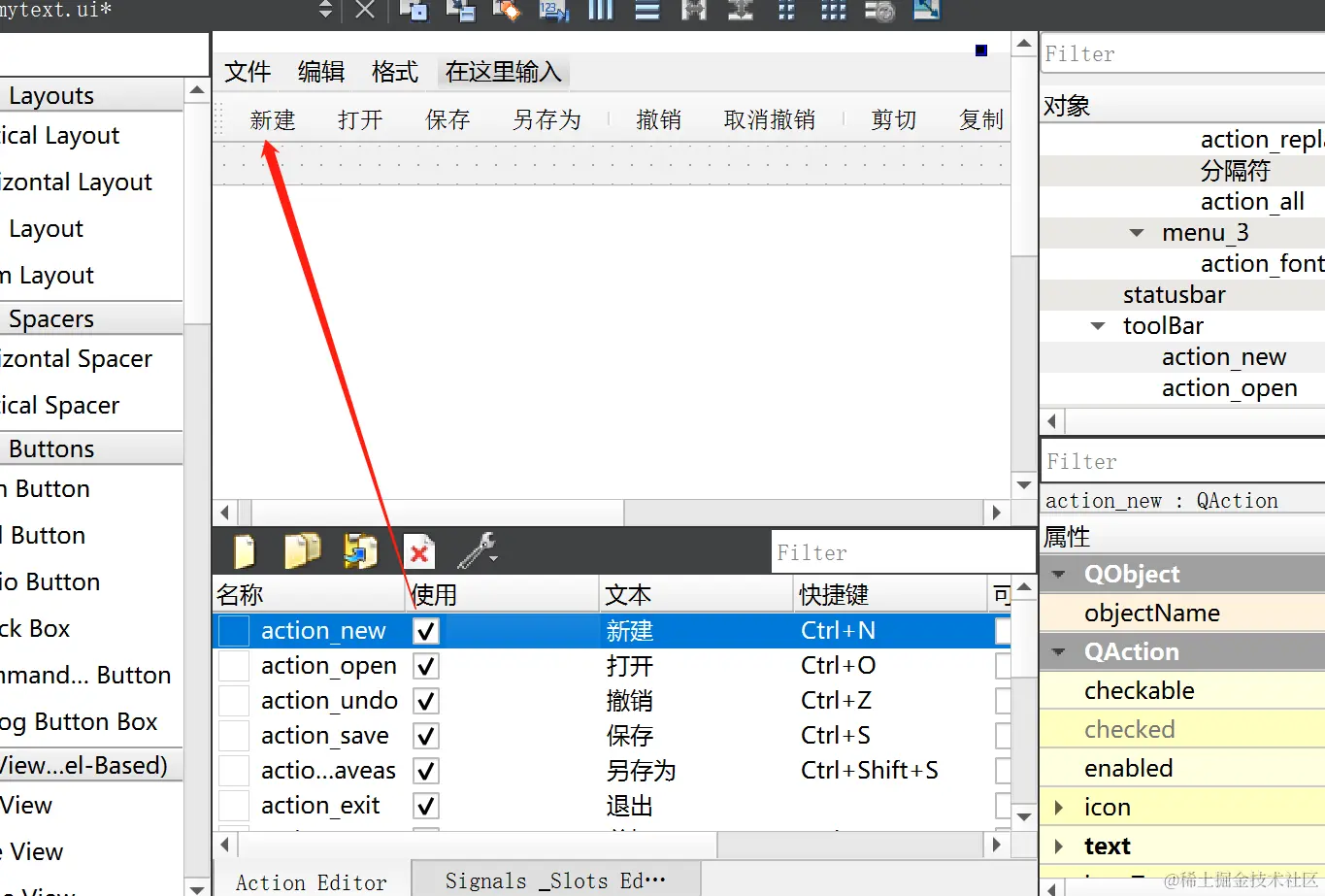Focus the Action Editor Filter field

[904, 552]
